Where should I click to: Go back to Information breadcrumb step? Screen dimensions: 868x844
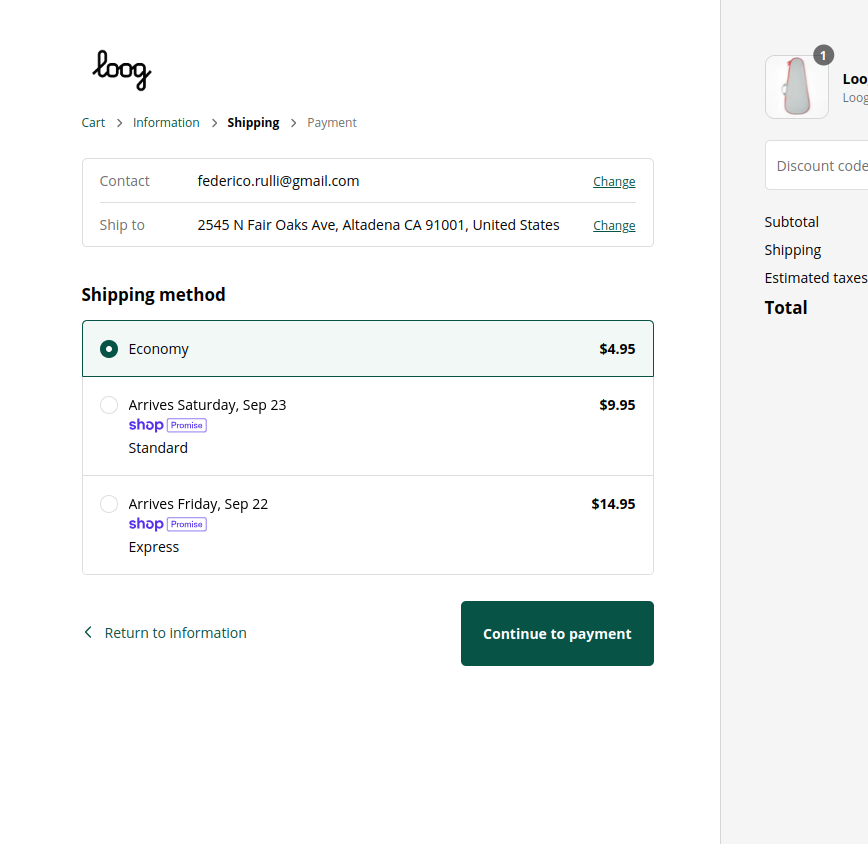[166, 123]
